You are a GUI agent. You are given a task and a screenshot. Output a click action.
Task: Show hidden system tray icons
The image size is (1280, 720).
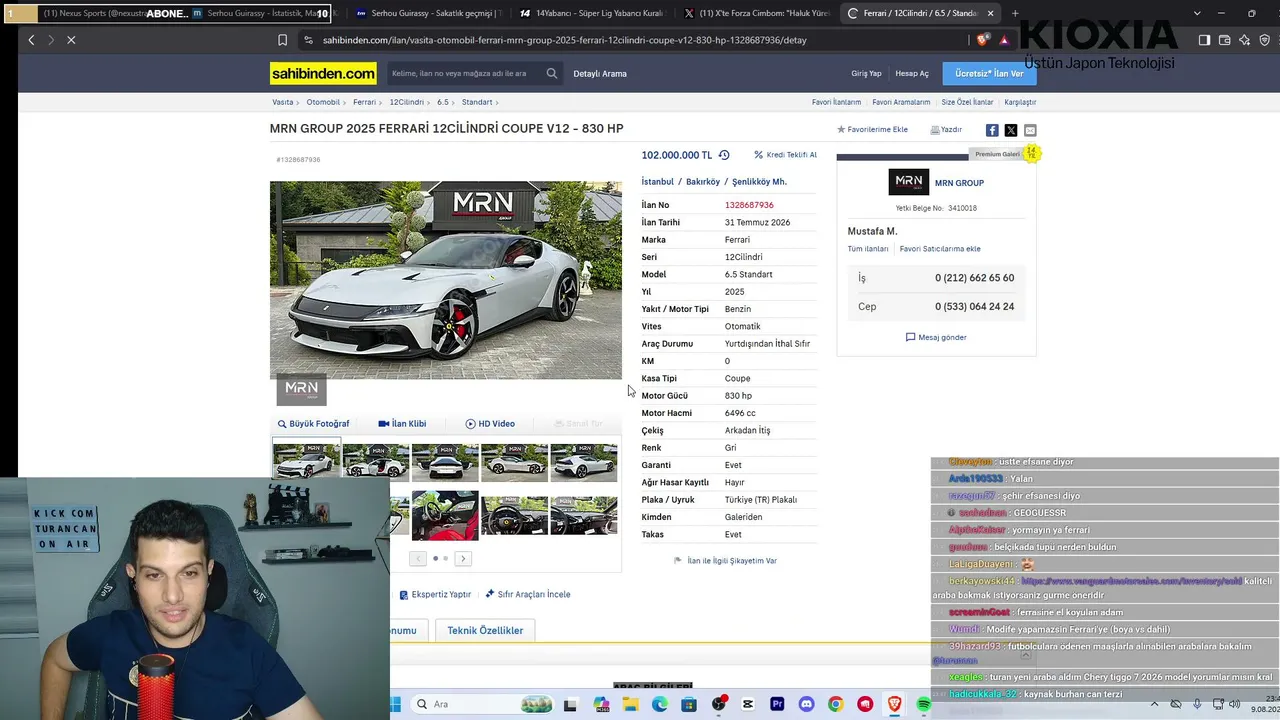[x=1154, y=705]
